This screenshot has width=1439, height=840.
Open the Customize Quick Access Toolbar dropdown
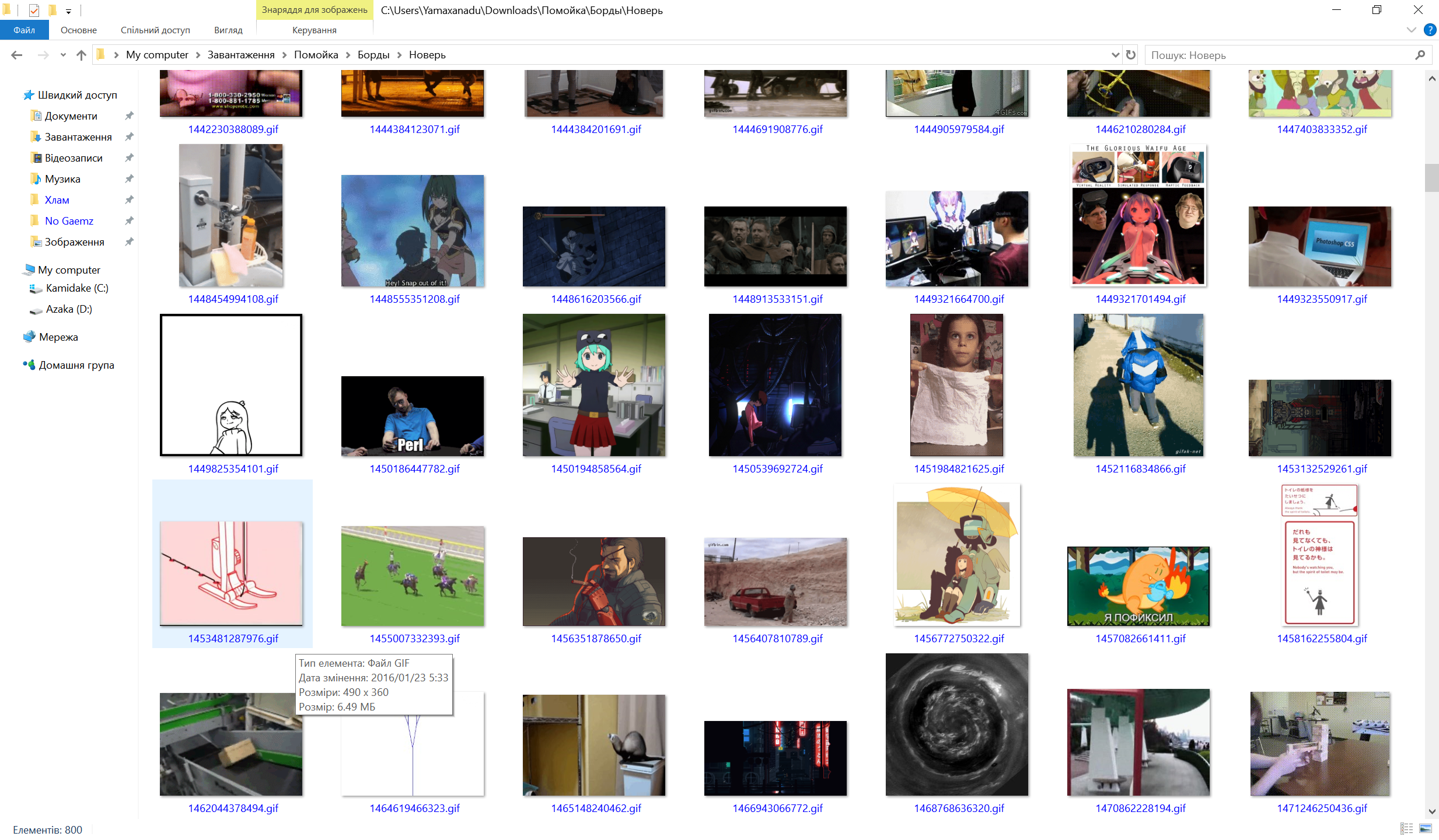pos(68,10)
